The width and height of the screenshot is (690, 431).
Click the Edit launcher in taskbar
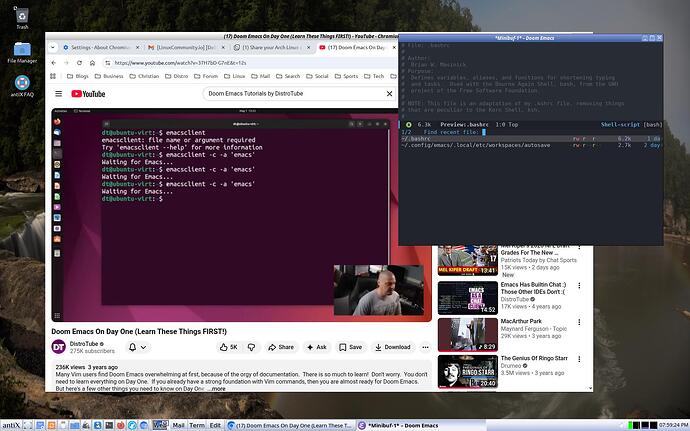coord(215,425)
